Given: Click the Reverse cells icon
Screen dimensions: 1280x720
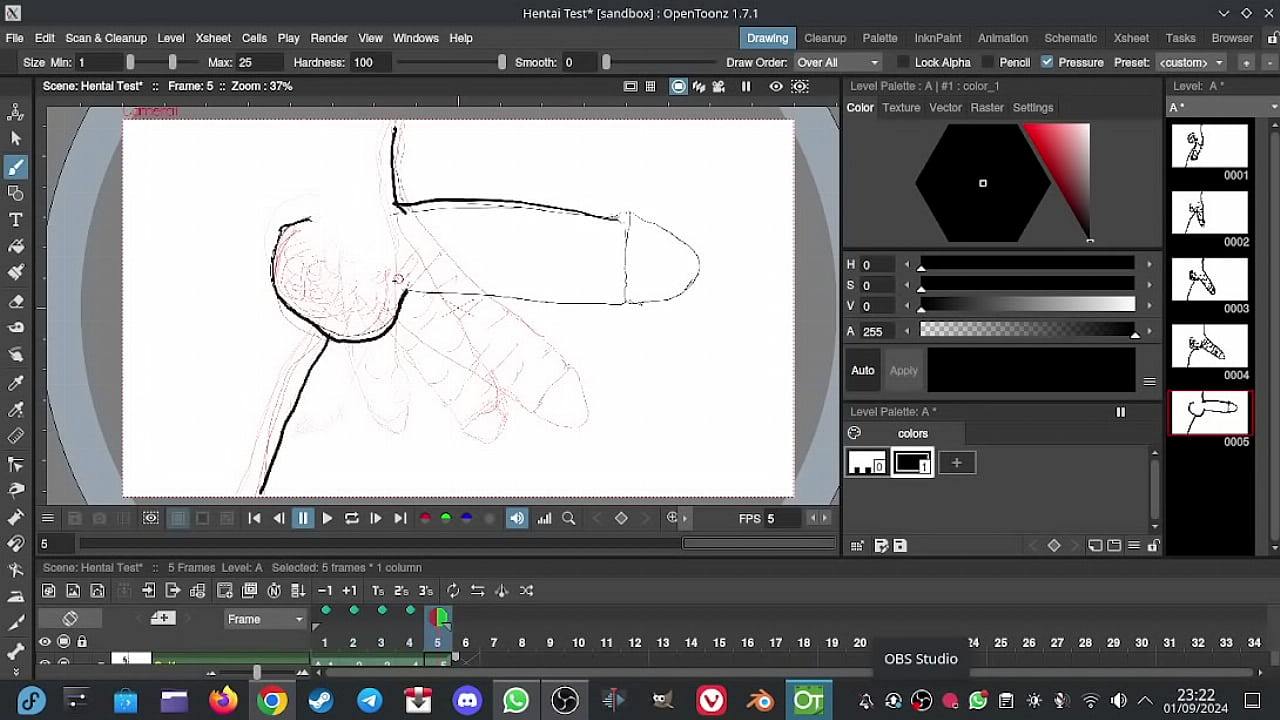Looking at the screenshot, I should pyautogui.click(x=477, y=590).
